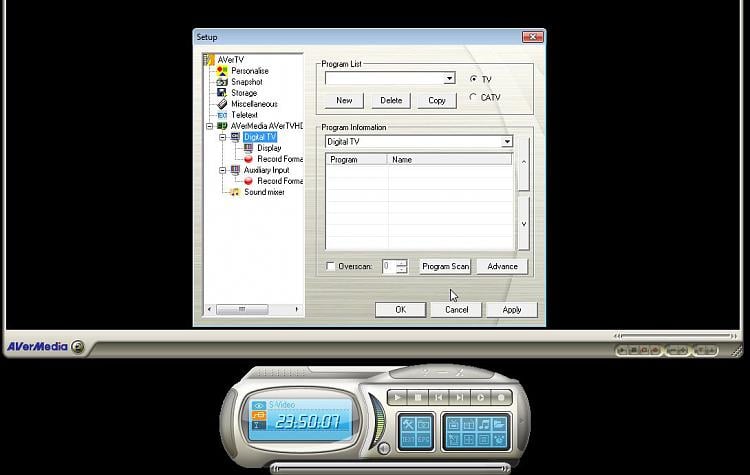Click the eye icon on the LCD display
This screenshot has width=750, height=475.
[259, 406]
